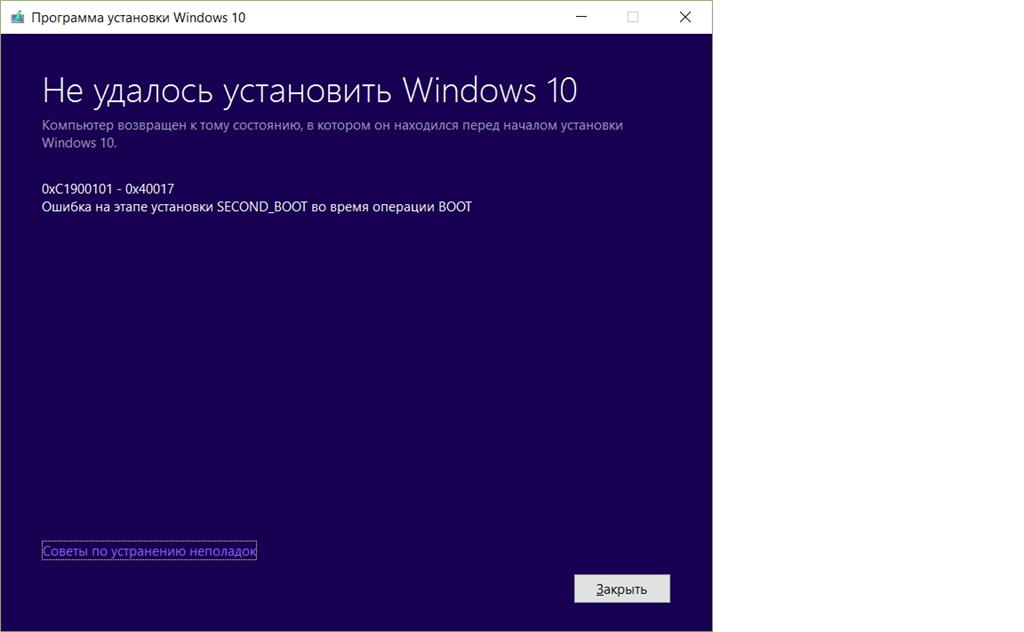Click the disabled maximize button in the title bar
The image size is (1024, 632).
(633, 17)
